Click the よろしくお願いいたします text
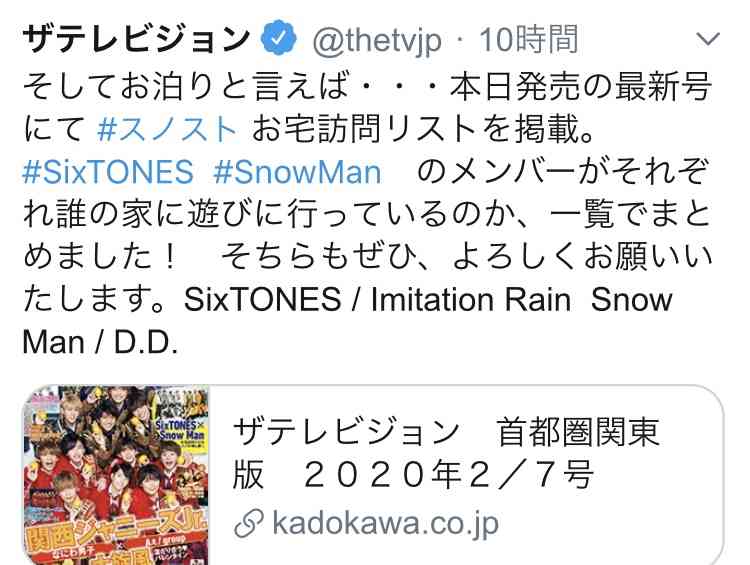750x565 pixels. [368, 278]
